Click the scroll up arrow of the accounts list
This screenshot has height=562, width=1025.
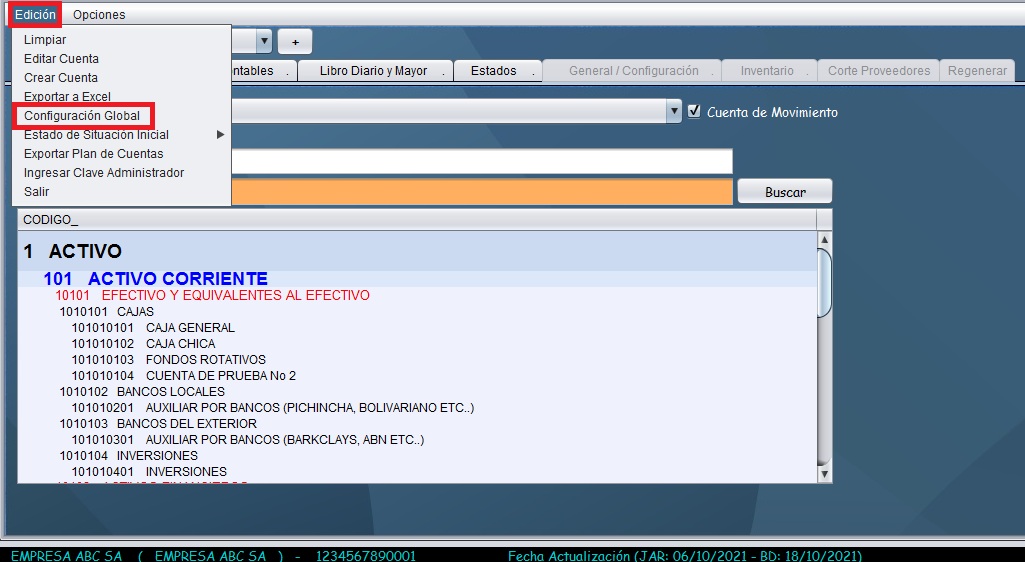[x=824, y=240]
